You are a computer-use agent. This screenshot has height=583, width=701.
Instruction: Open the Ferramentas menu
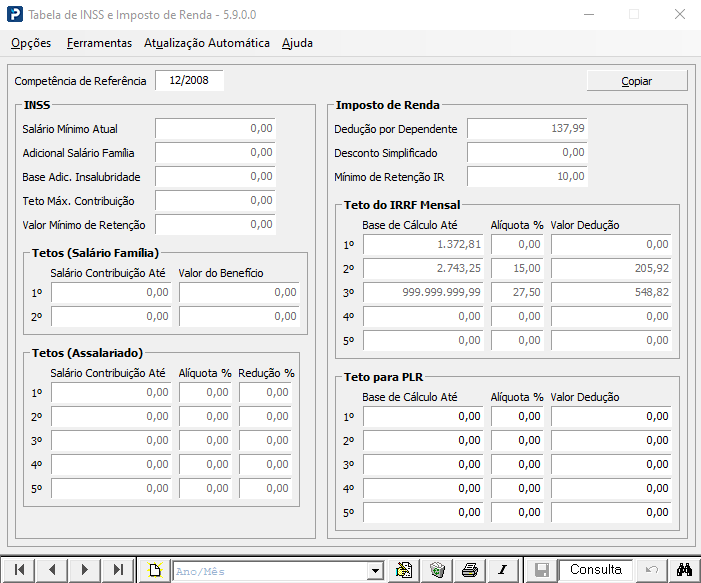(99, 43)
